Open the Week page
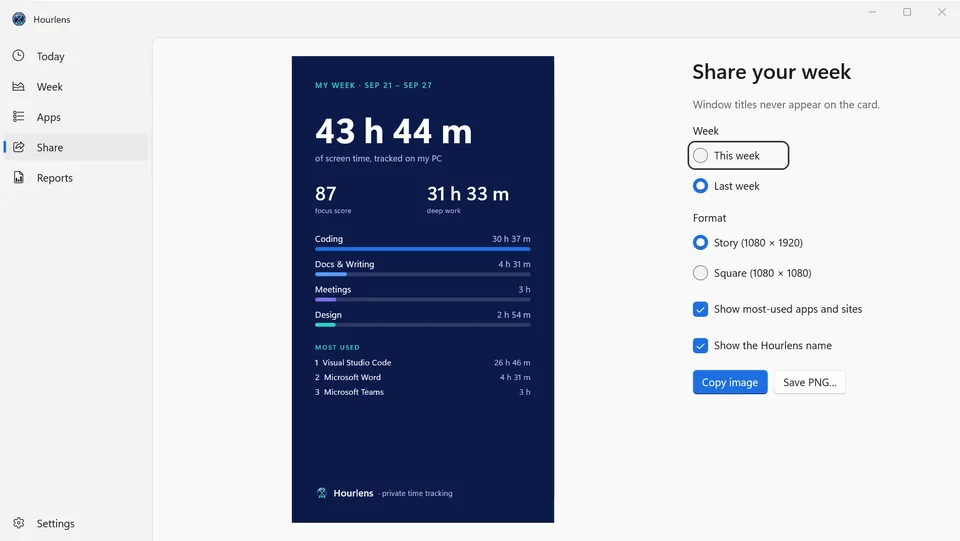 76,87
